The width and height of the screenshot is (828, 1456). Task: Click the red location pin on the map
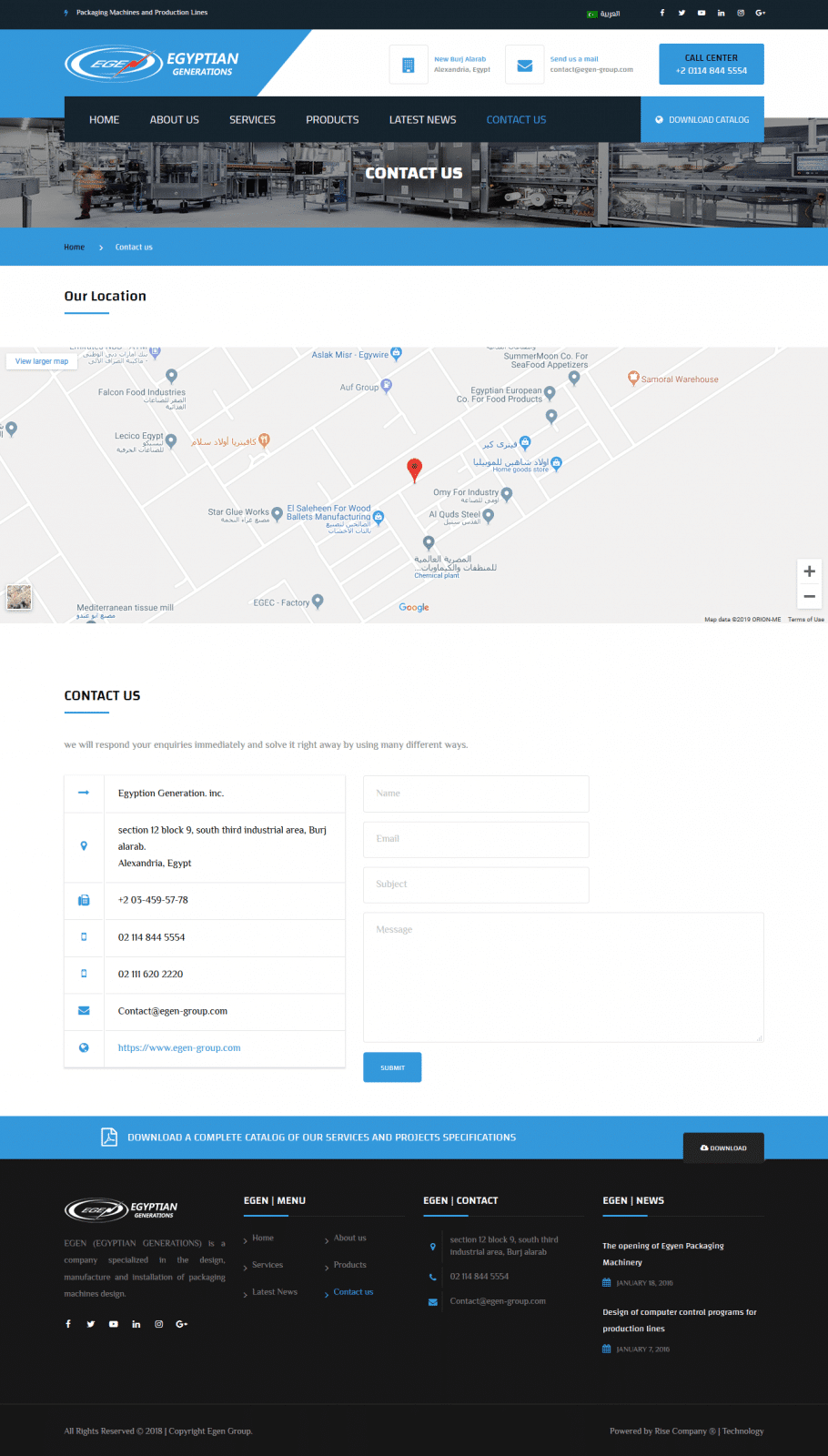pyautogui.click(x=414, y=470)
